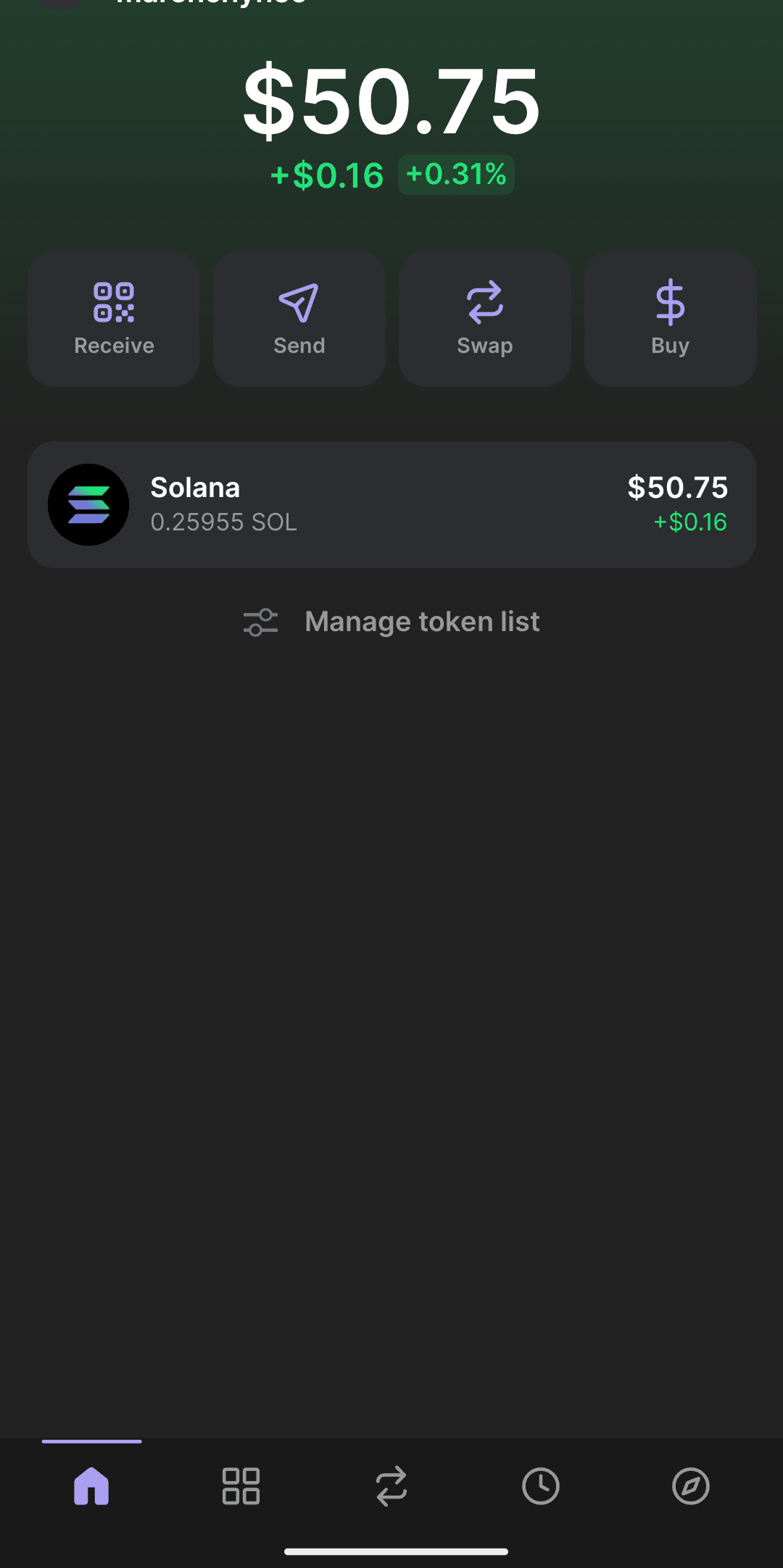Switch to the clock activity history tab
The image size is (783, 1568).
click(x=541, y=1486)
